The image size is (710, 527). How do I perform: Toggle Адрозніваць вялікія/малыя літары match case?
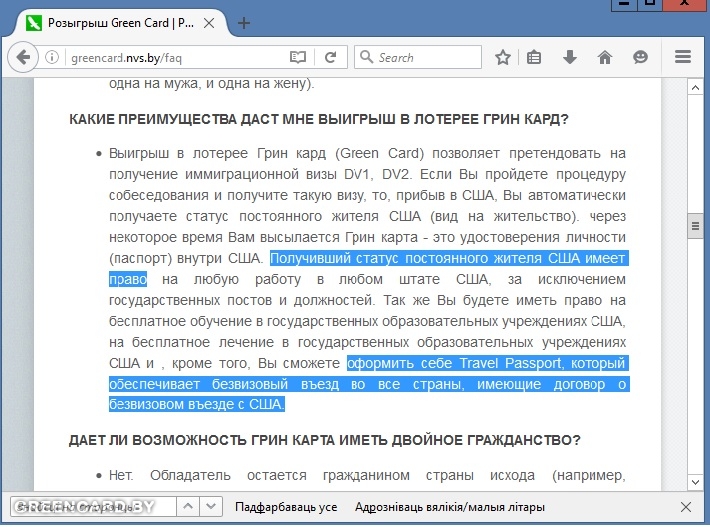[450, 507]
